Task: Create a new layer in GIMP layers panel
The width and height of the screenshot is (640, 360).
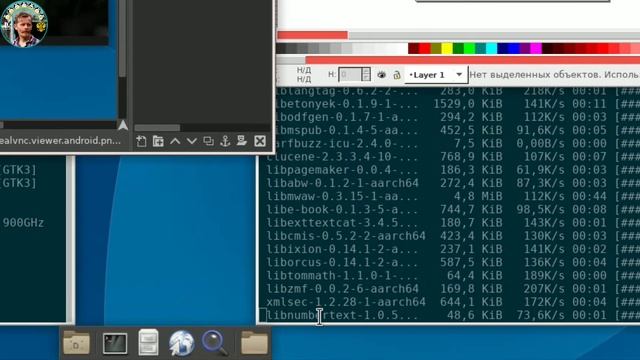Action: tap(141, 141)
